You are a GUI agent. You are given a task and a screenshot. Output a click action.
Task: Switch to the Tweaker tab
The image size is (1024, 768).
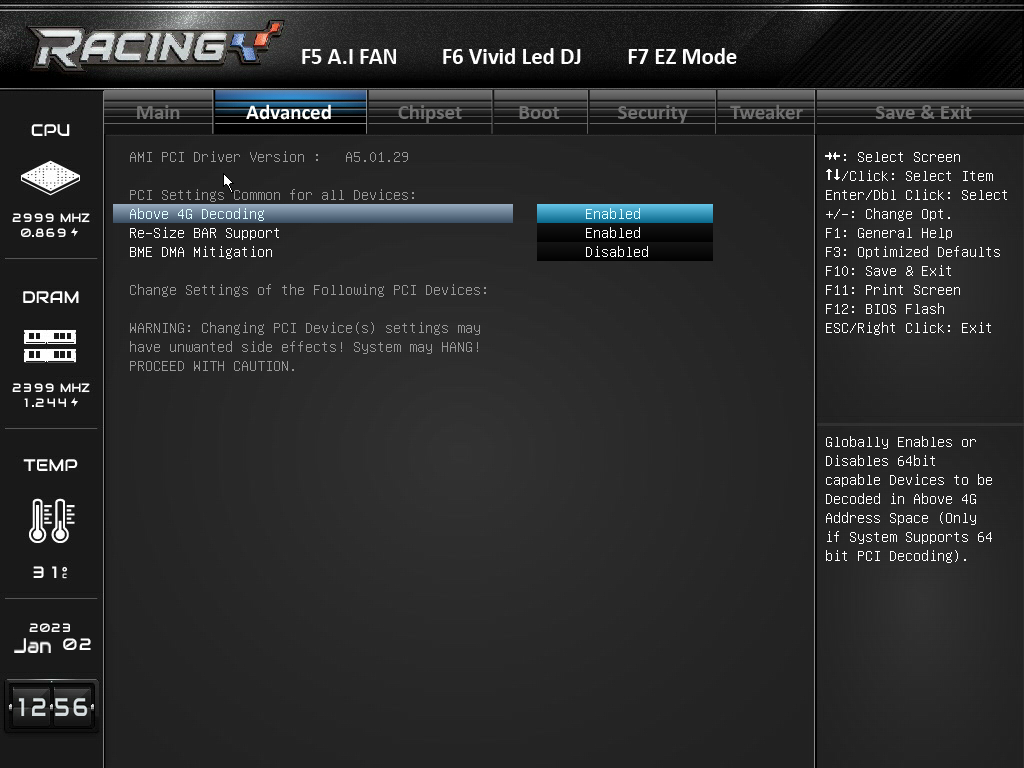pos(766,112)
